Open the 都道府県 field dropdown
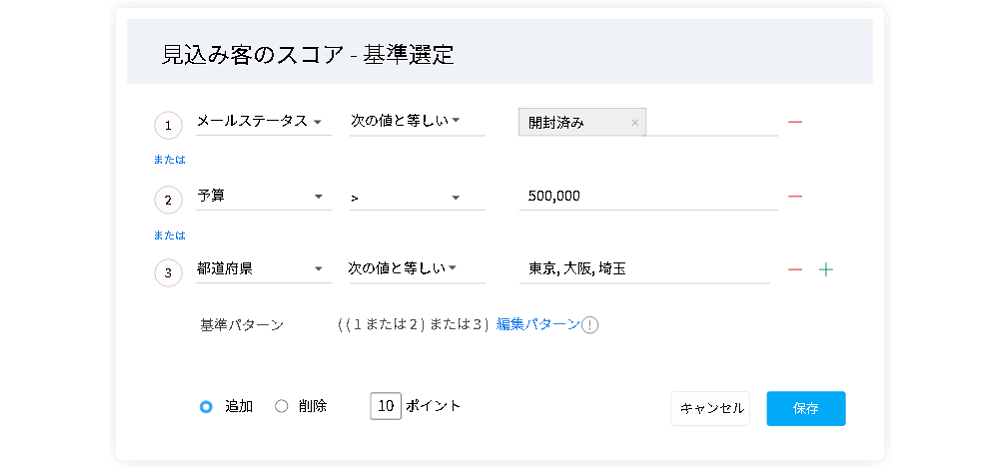Screen dimensions: 1000x470 tap(263, 270)
